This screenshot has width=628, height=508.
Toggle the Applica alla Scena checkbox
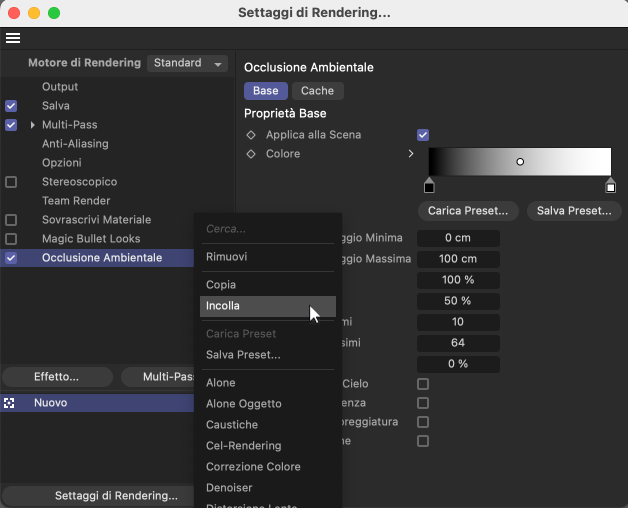tap(423, 135)
